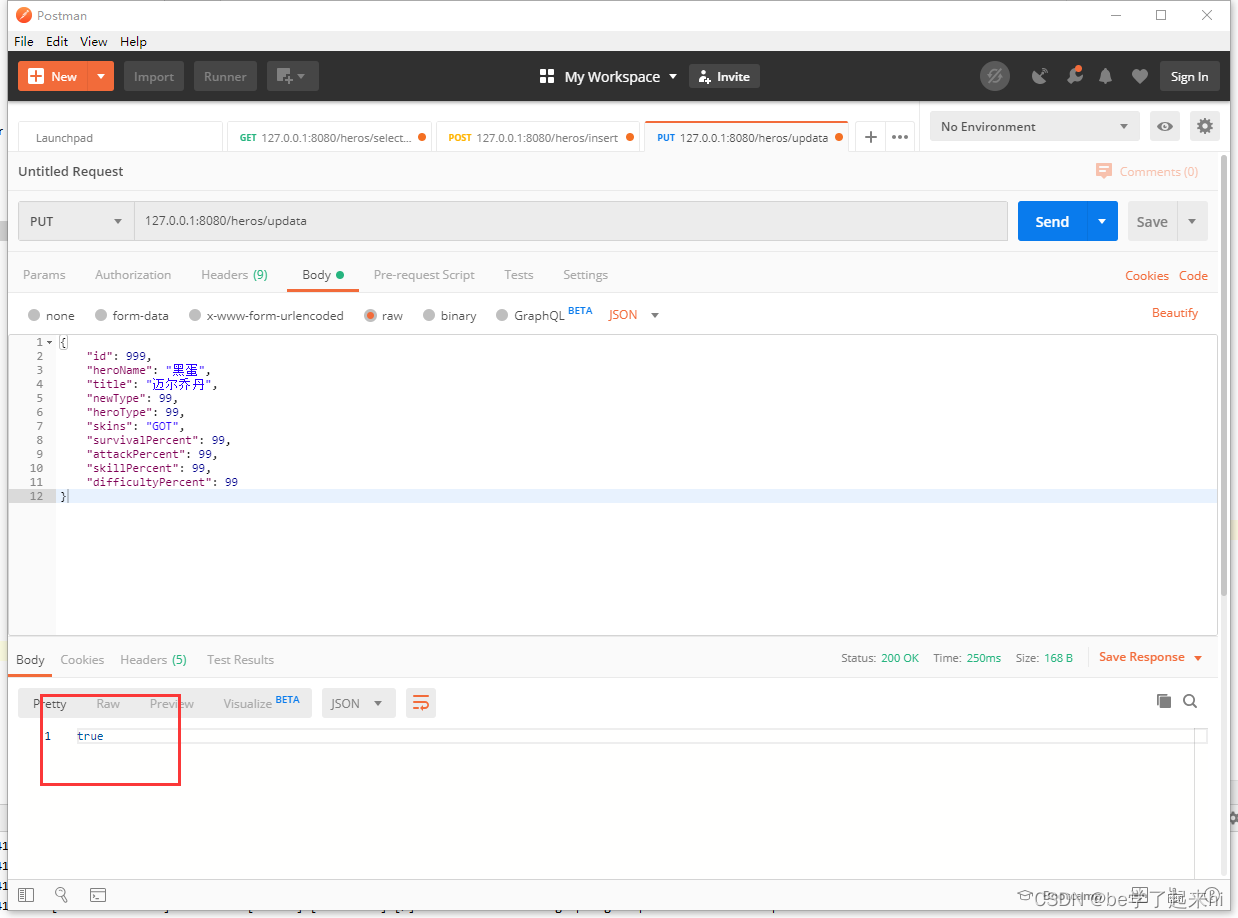Open the Test Results tab
This screenshot has height=918, width=1238.
[x=240, y=660]
